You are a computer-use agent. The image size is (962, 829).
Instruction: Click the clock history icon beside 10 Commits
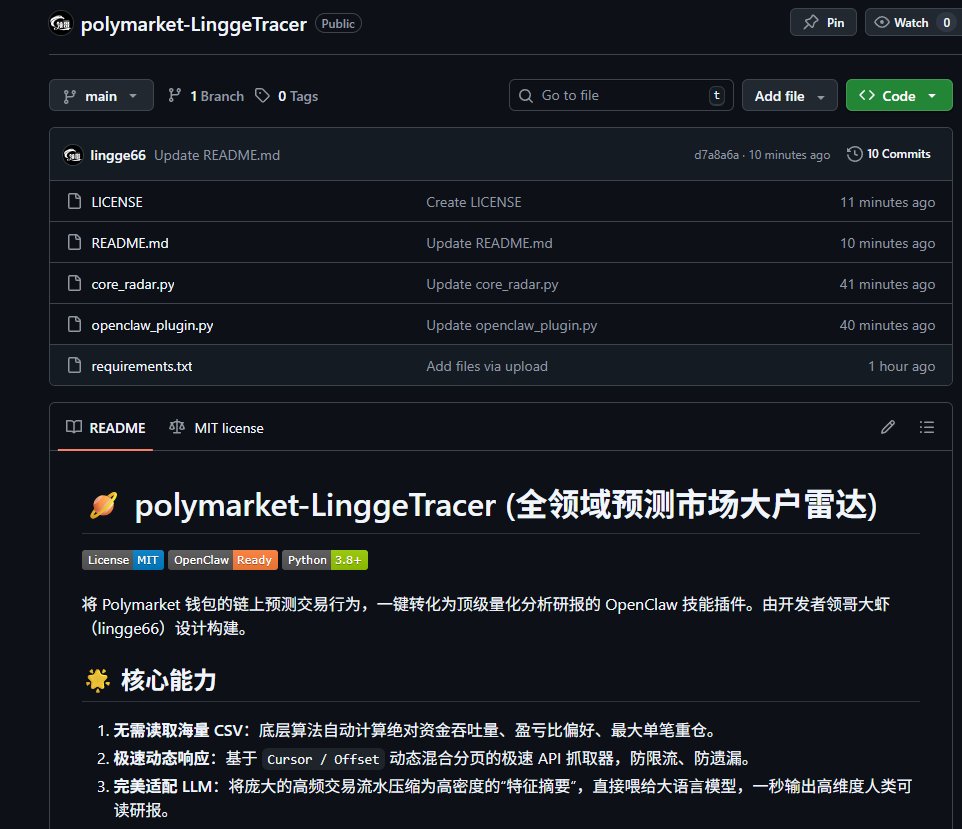pyautogui.click(x=855, y=154)
